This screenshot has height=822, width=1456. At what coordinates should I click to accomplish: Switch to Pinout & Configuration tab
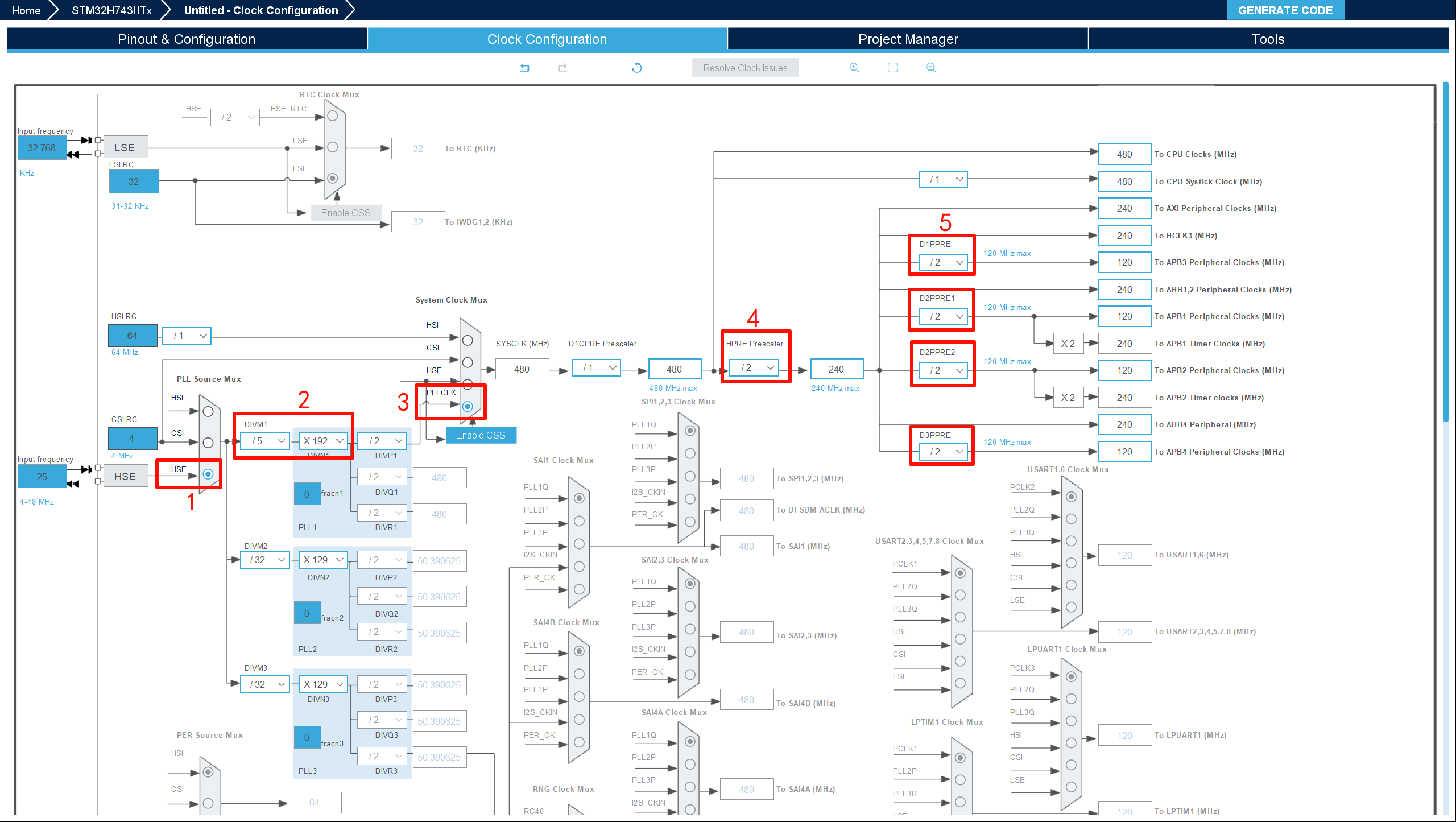pyautogui.click(x=187, y=39)
